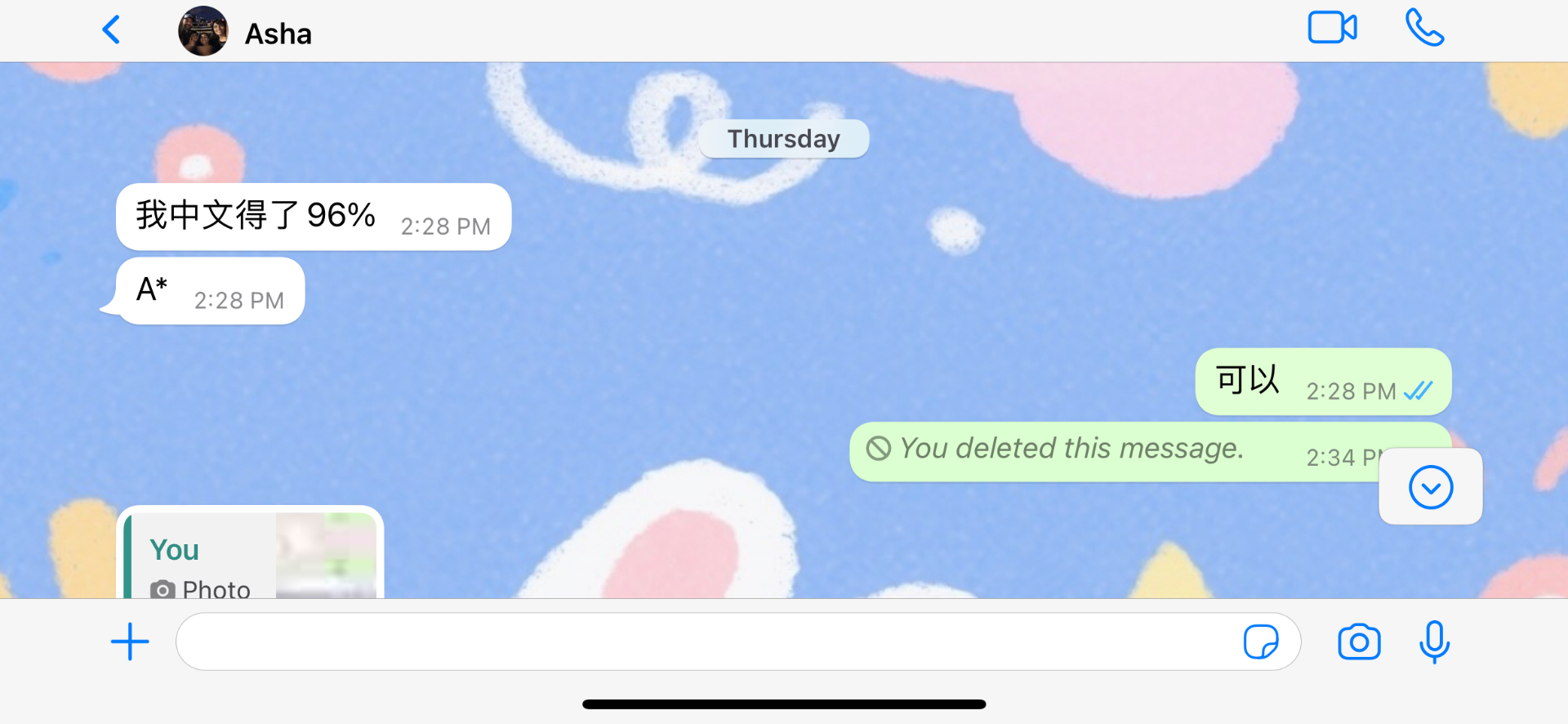
Task: Open Asha's profile picture
Action: [203, 31]
